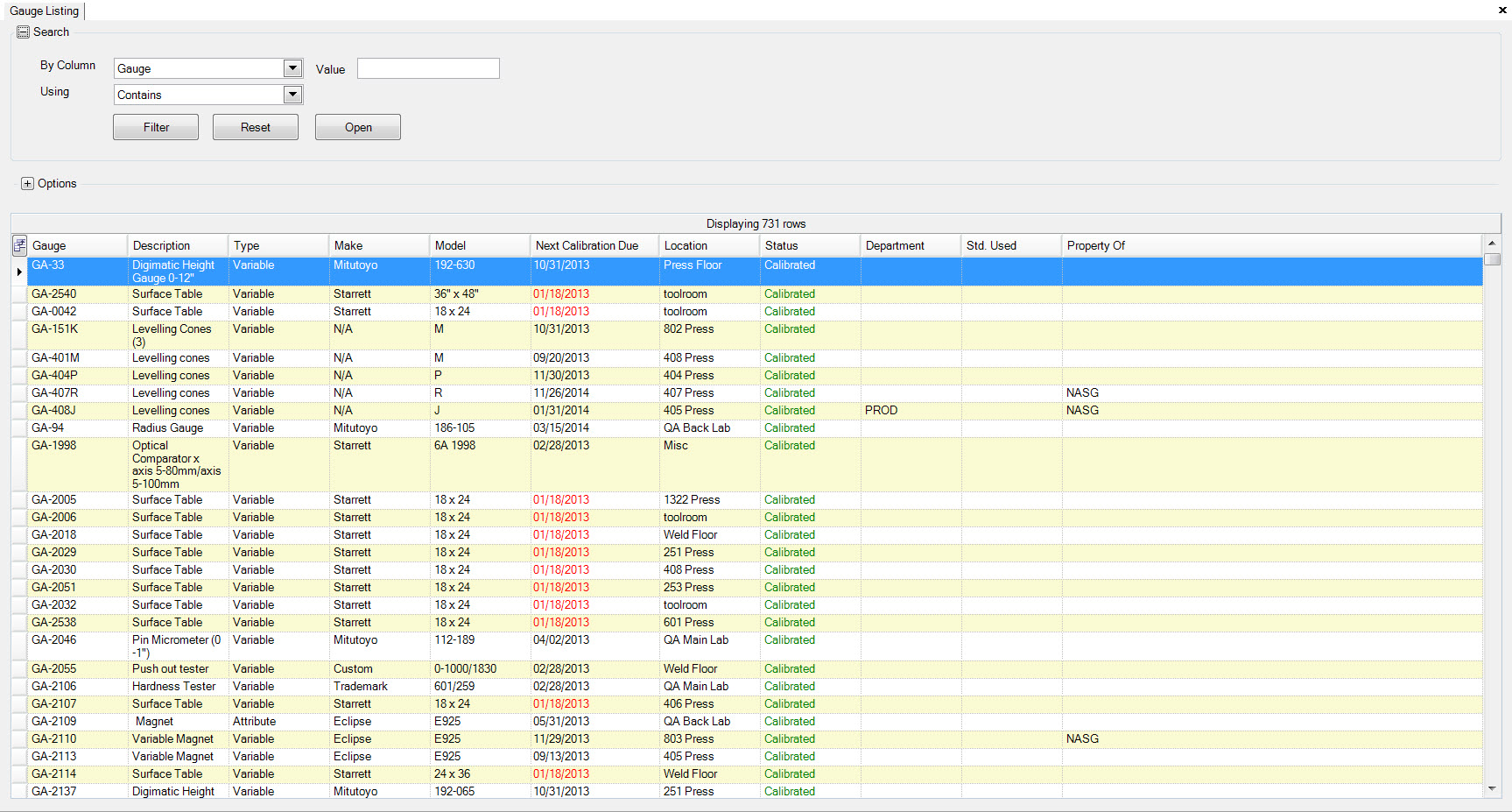Image resolution: width=1512 pixels, height=812 pixels.
Task: Click the 1322 Press location cell
Action: [710, 500]
